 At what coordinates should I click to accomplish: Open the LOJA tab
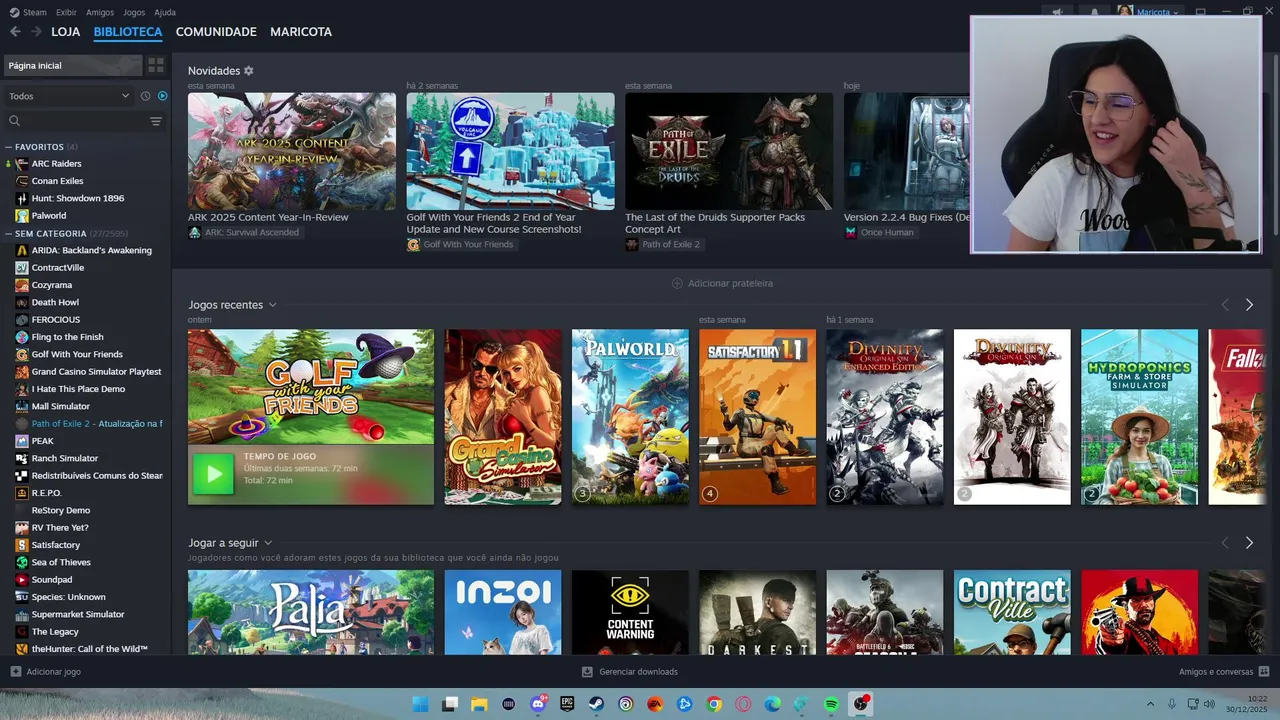[x=66, y=32]
